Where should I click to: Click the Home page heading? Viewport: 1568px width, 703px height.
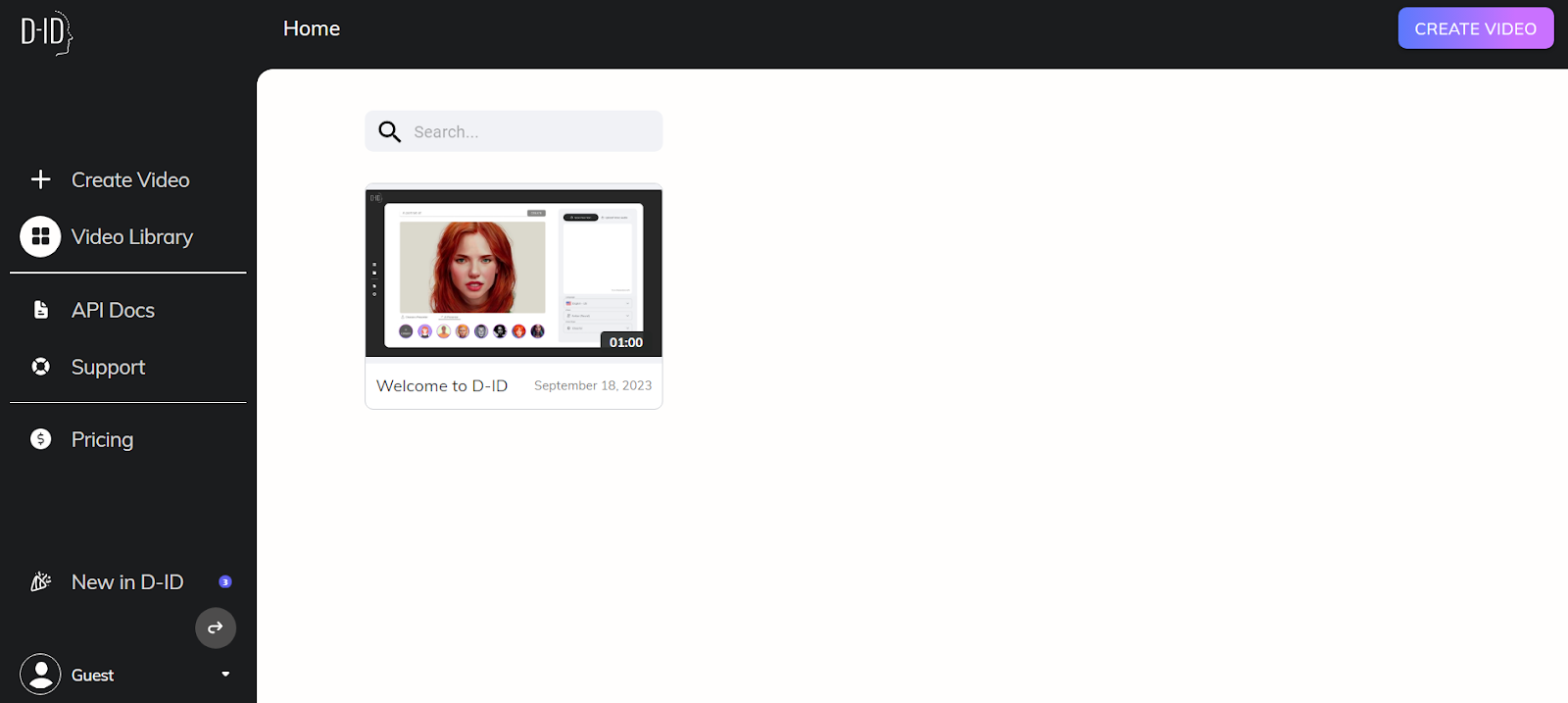tap(312, 28)
